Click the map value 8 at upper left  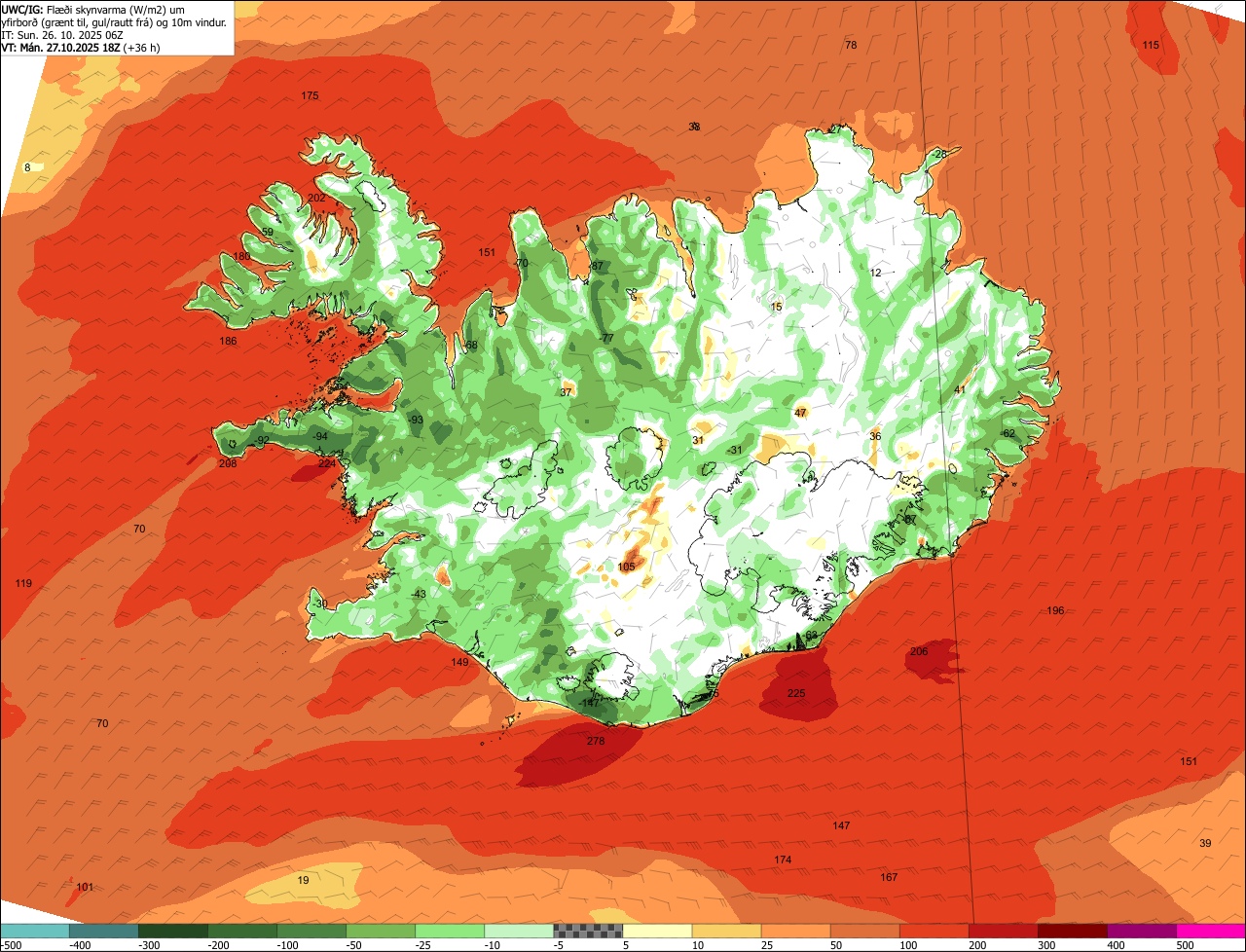[x=27, y=167]
